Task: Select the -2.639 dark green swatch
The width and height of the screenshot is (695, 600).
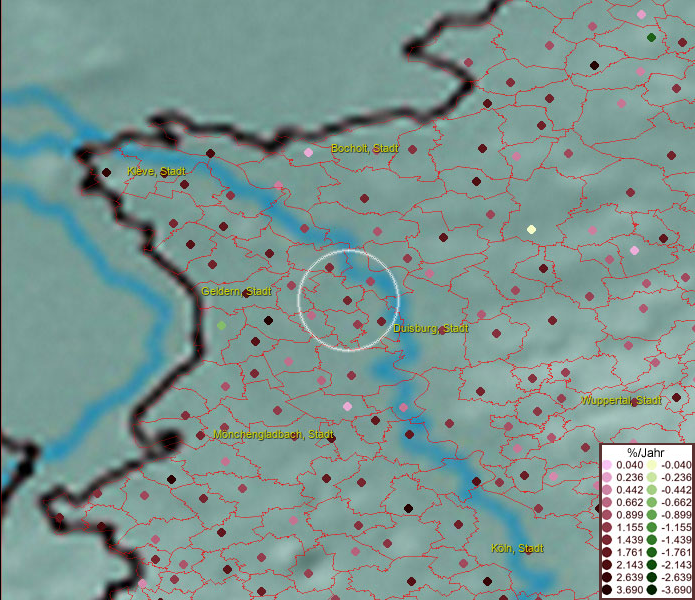Action: 652,577
